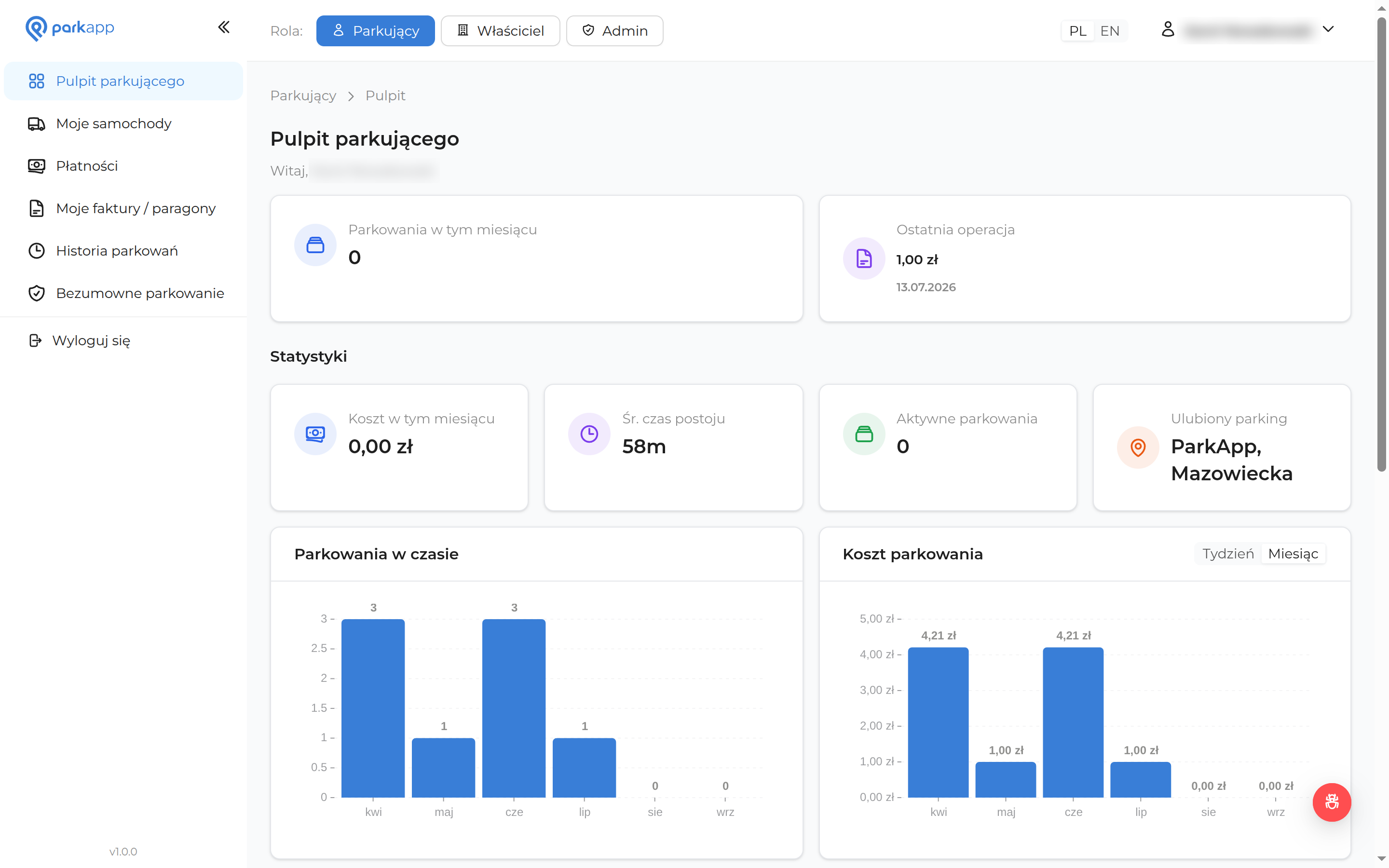Open Moje samochody in sidebar
1389x868 pixels.
click(123, 123)
